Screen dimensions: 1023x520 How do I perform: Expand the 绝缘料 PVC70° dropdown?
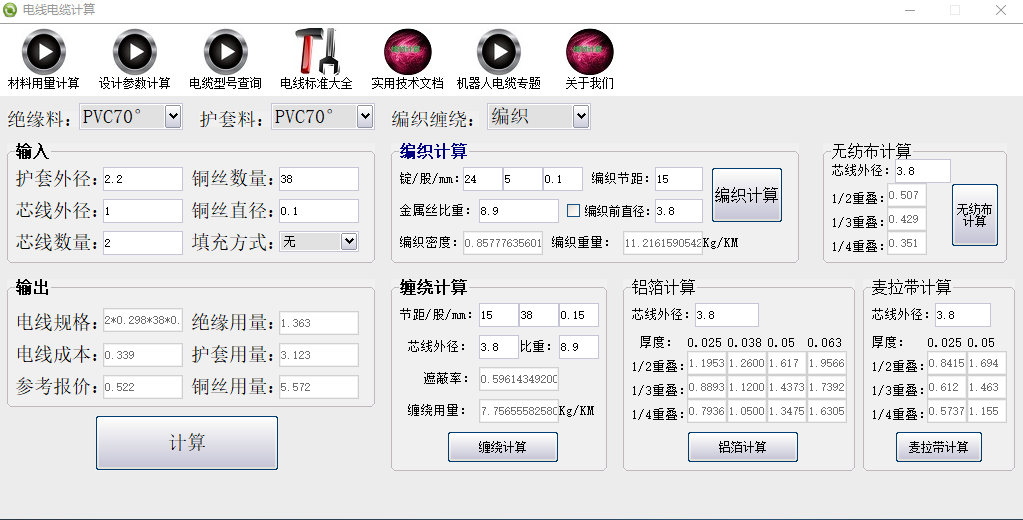point(172,117)
